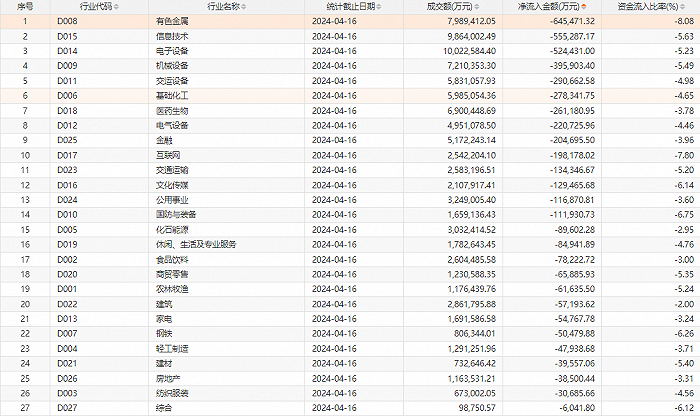Select the 建筑 industry name
The image size is (700, 416).
click(164, 304)
